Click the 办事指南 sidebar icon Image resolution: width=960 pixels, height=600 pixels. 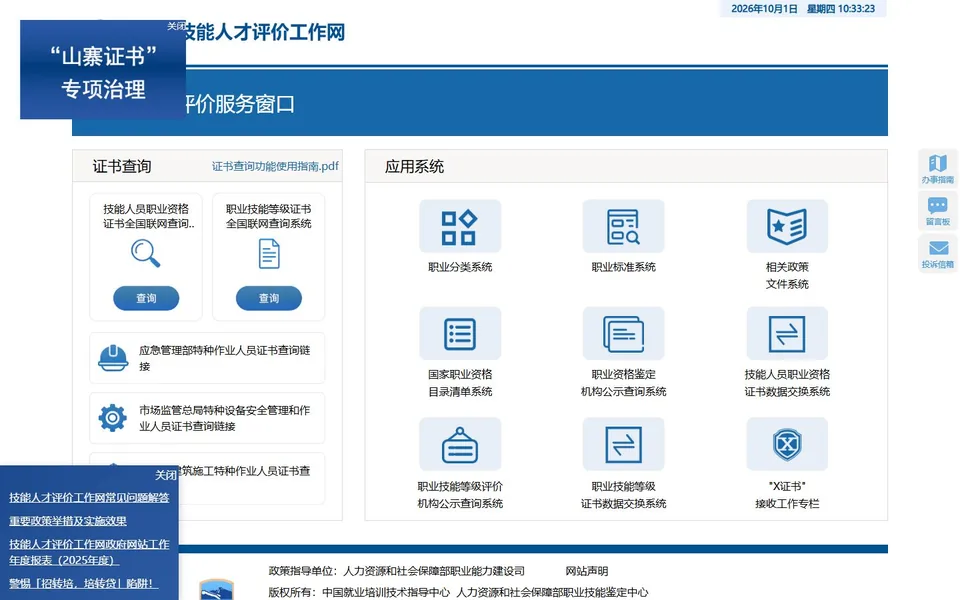point(937,168)
